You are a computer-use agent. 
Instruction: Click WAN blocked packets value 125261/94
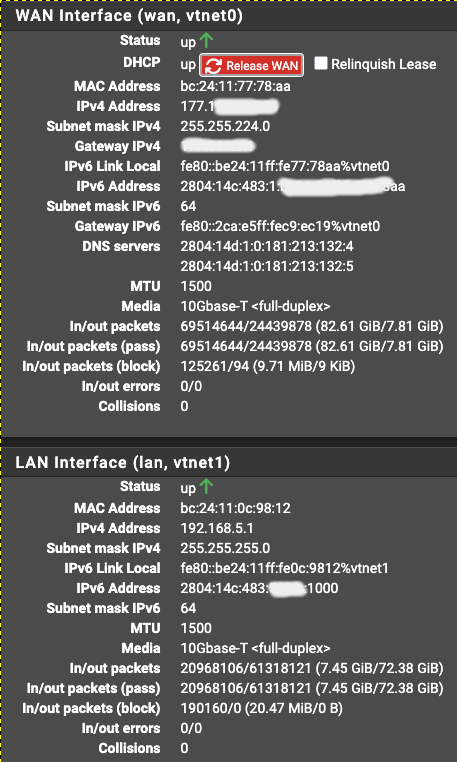coord(267,366)
